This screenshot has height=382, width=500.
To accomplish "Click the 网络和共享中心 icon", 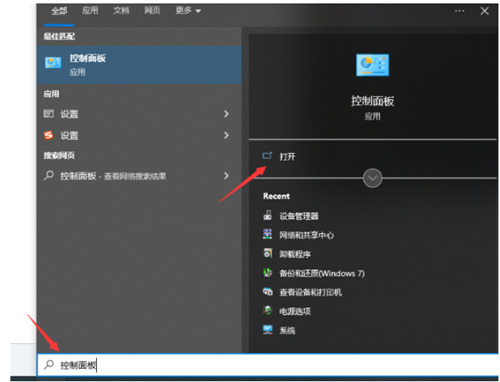I will [x=268, y=234].
